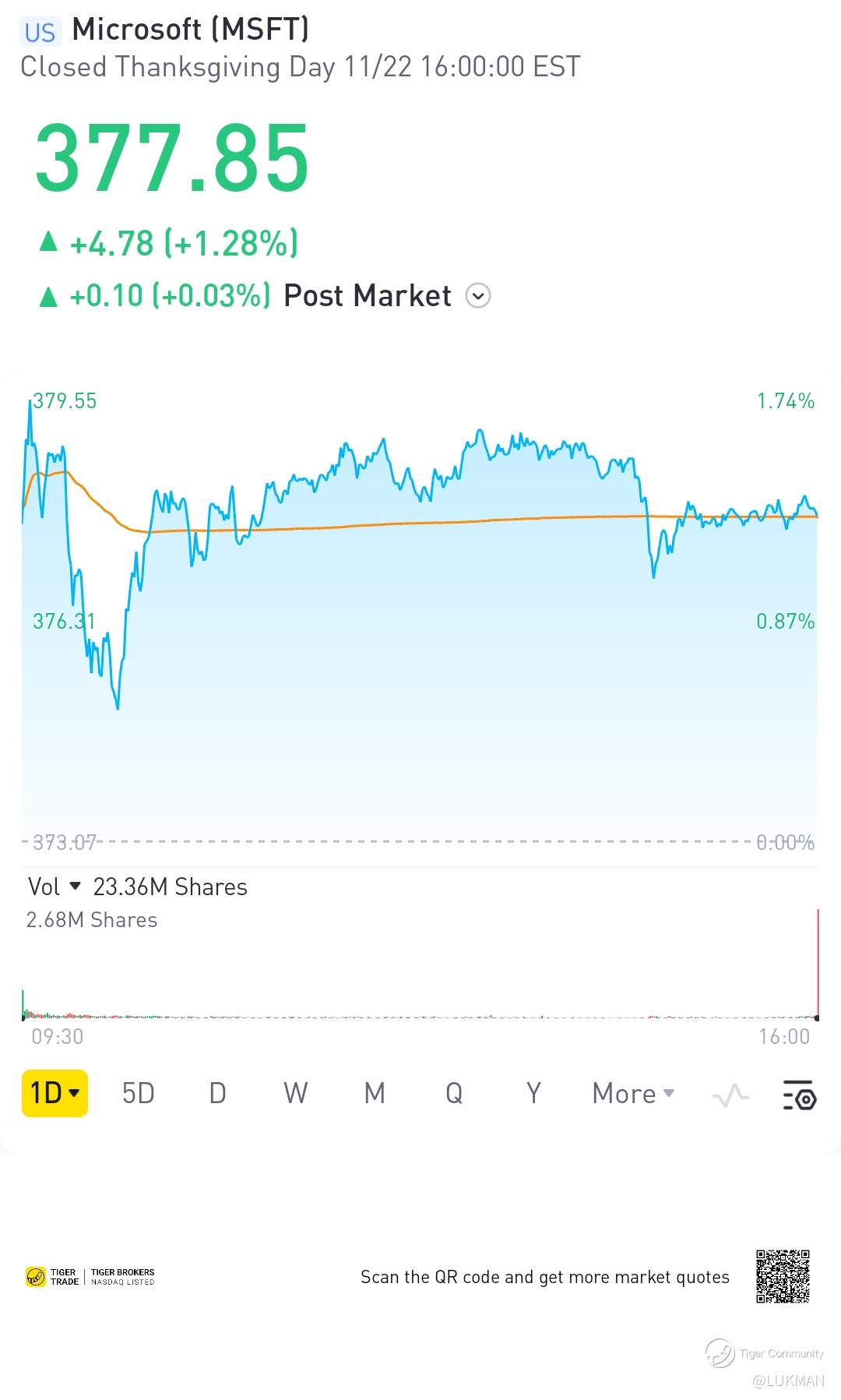Expand the Post Market chevron
This screenshot has width=841, height=1400.
(x=478, y=296)
